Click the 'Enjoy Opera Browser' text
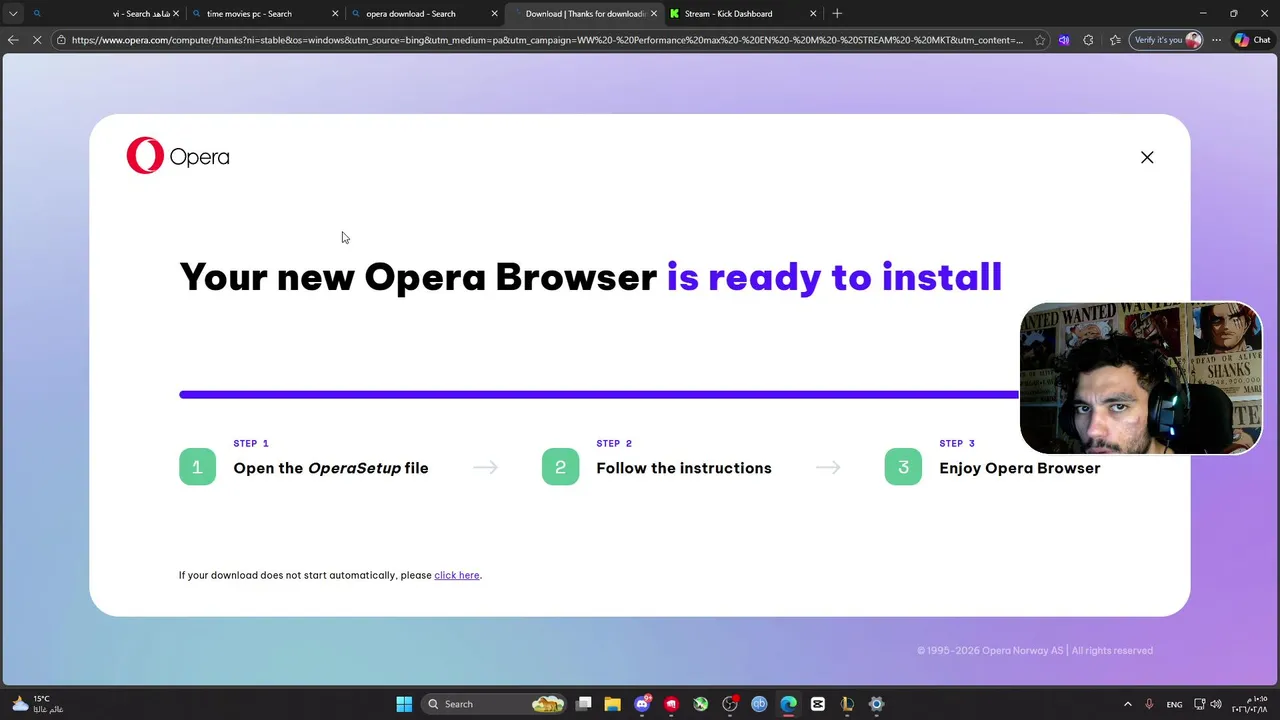Image resolution: width=1280 pixels, height=720 pixels. click(x=1019, y=468)
